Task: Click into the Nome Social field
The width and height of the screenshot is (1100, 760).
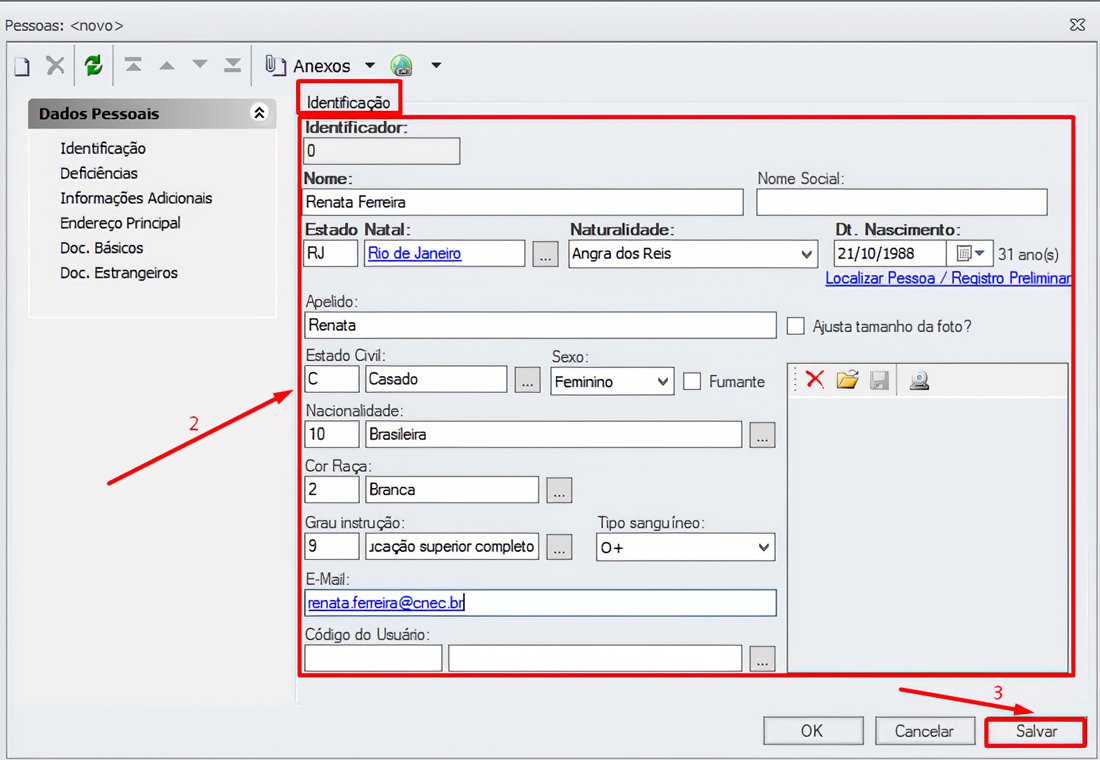Action: (901, 202)
